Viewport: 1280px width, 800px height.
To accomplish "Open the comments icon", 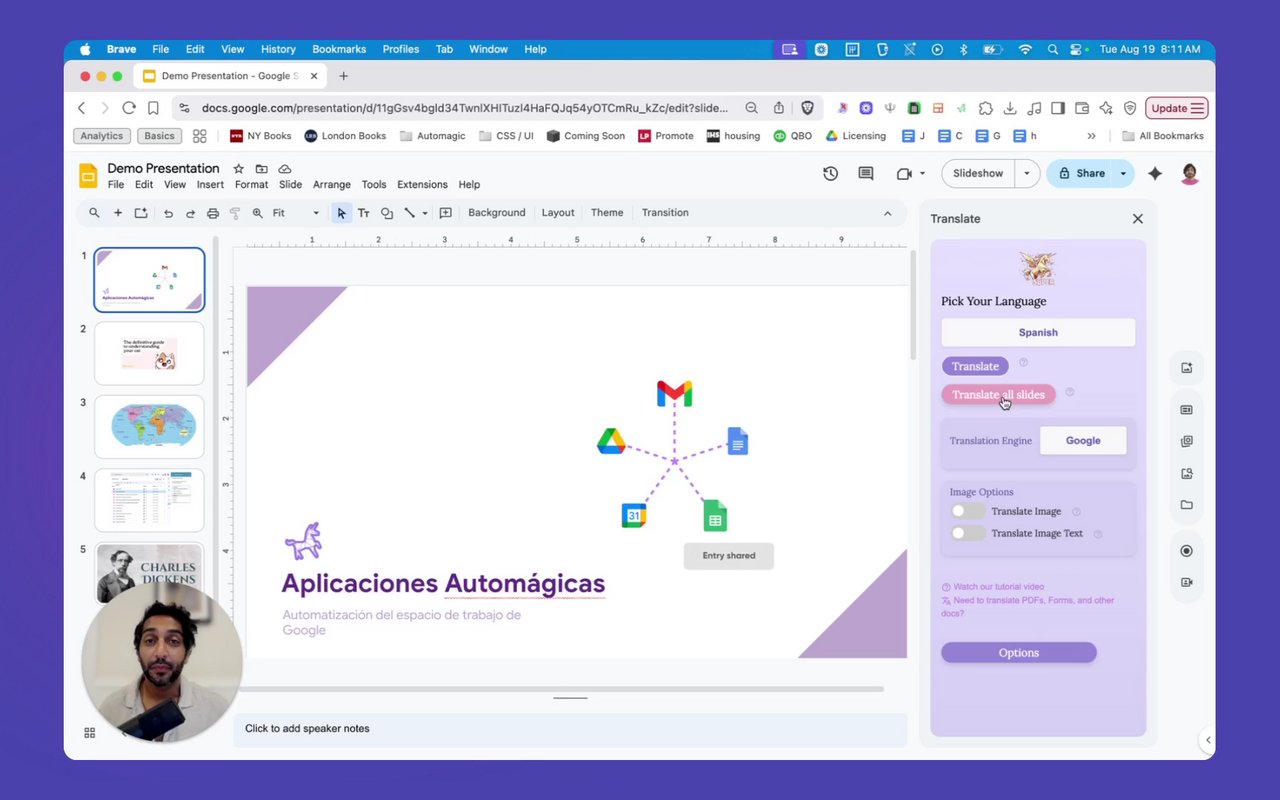I will tap(866, 173).
